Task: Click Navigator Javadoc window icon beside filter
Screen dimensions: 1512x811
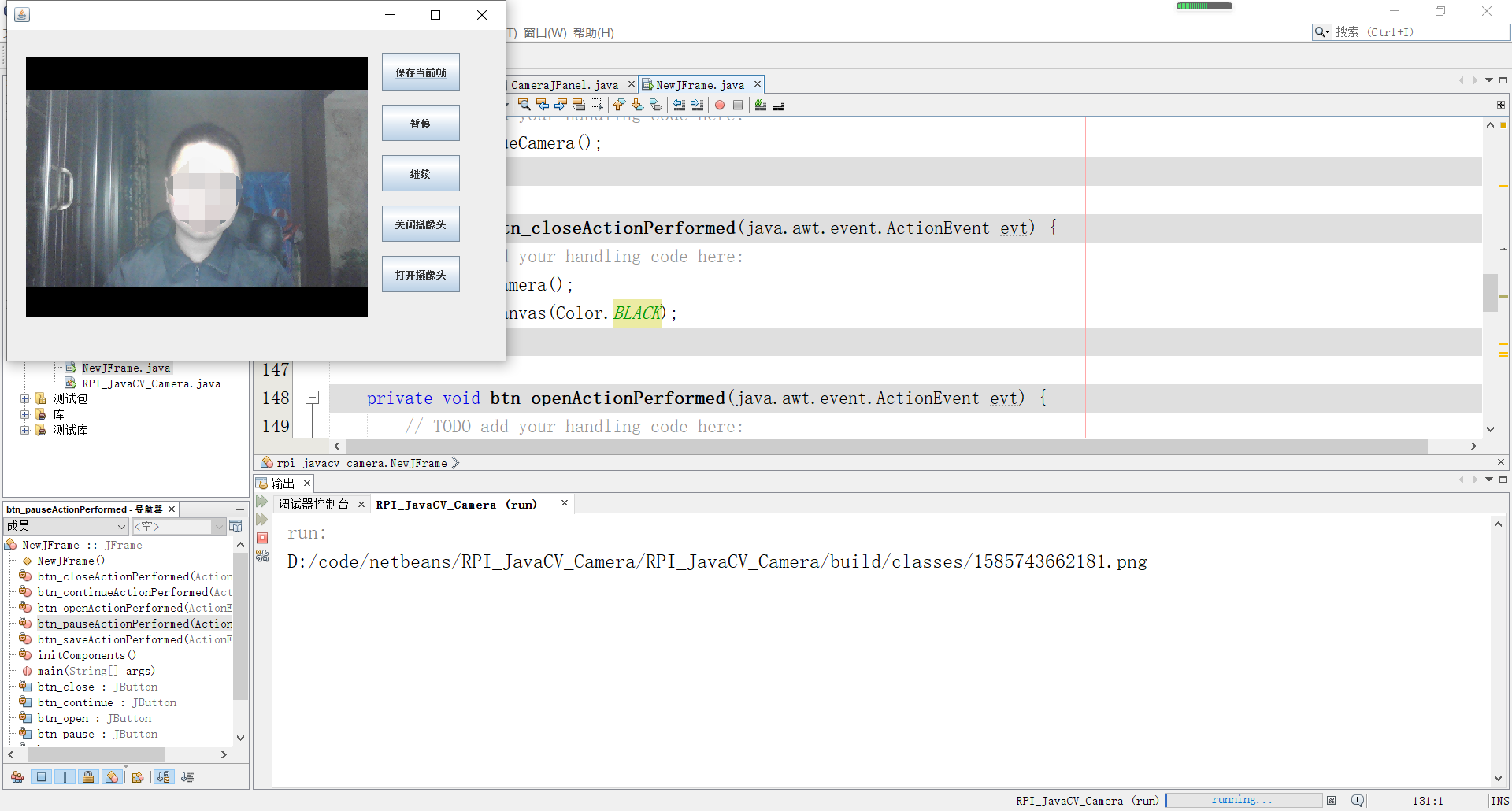Action: [x=235, y=526]
